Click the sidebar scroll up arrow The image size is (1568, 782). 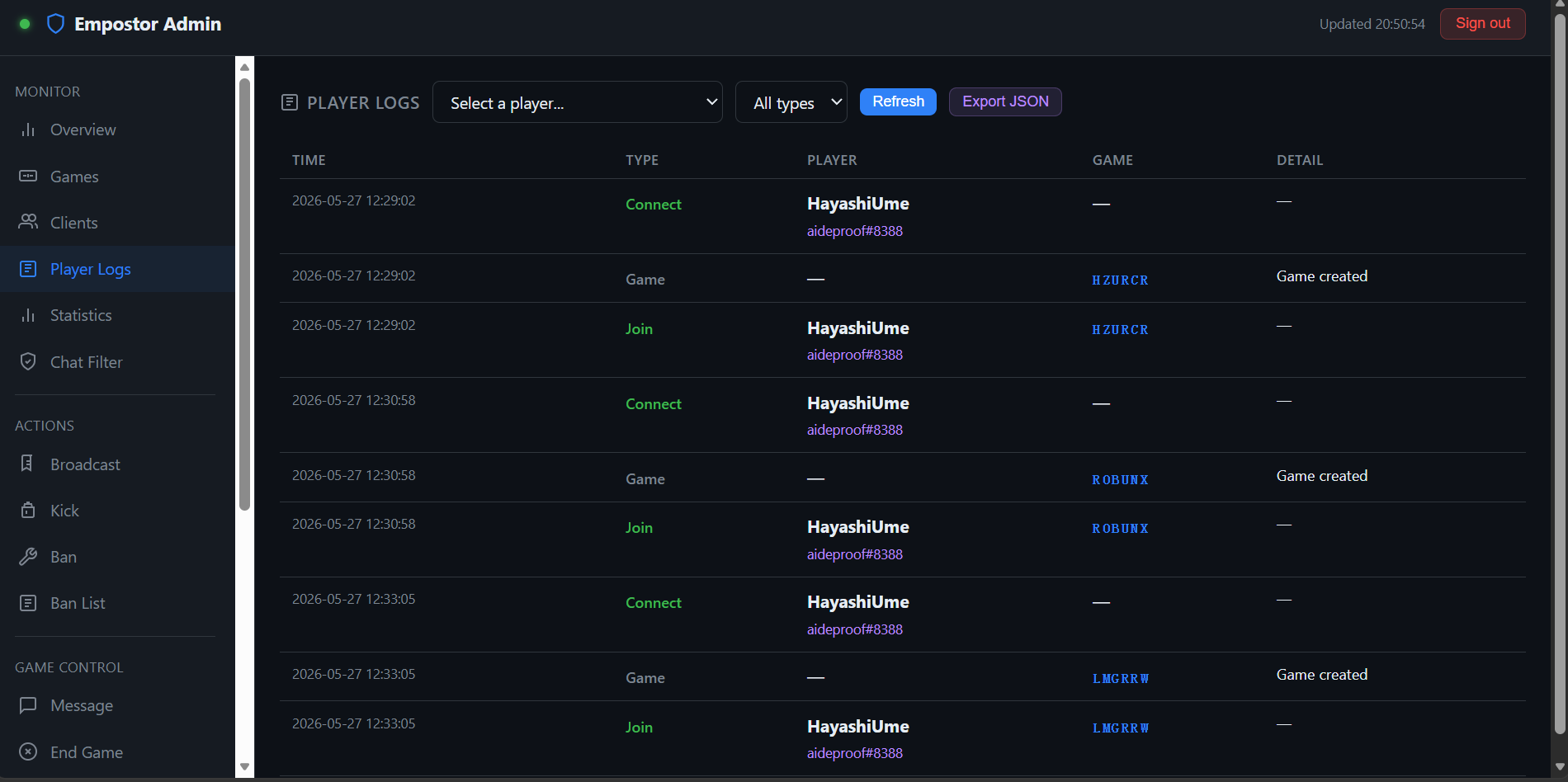click(x=244, y=68)
